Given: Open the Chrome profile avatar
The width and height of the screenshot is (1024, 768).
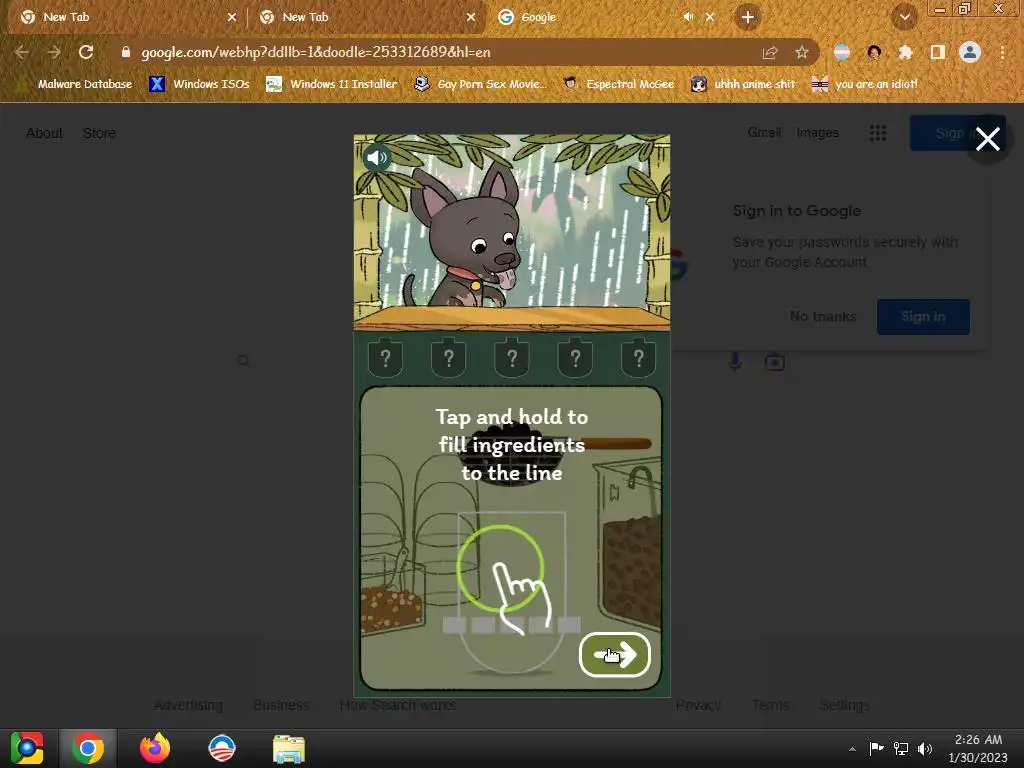Looking at the screenshot, I should (x=970, y=52).
